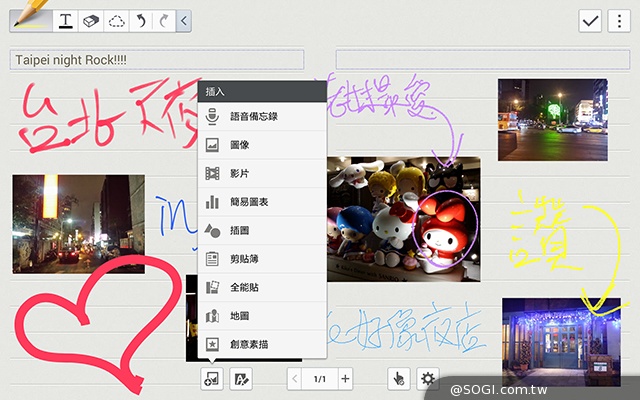Click the clipboard icon beside 剪貼簿
Screen dimensions: 640x400
[212, 259]
